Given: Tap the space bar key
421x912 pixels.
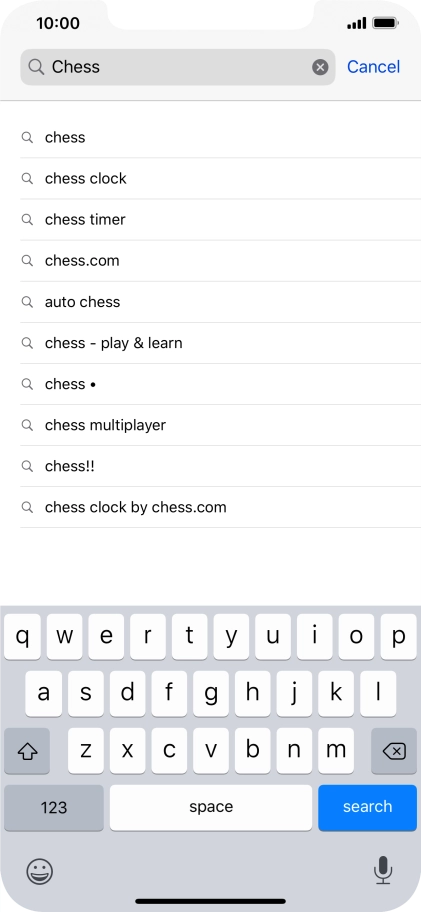Looking at the screenshot, I should [211, 807].
